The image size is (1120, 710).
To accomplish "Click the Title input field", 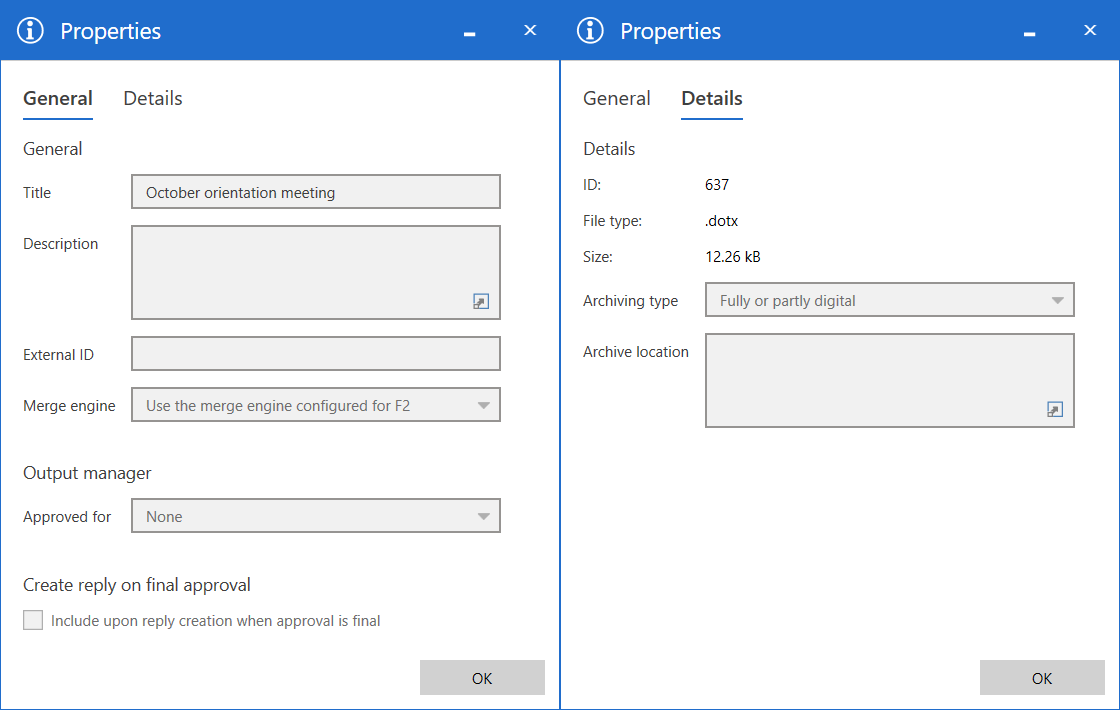I will 316,192.
